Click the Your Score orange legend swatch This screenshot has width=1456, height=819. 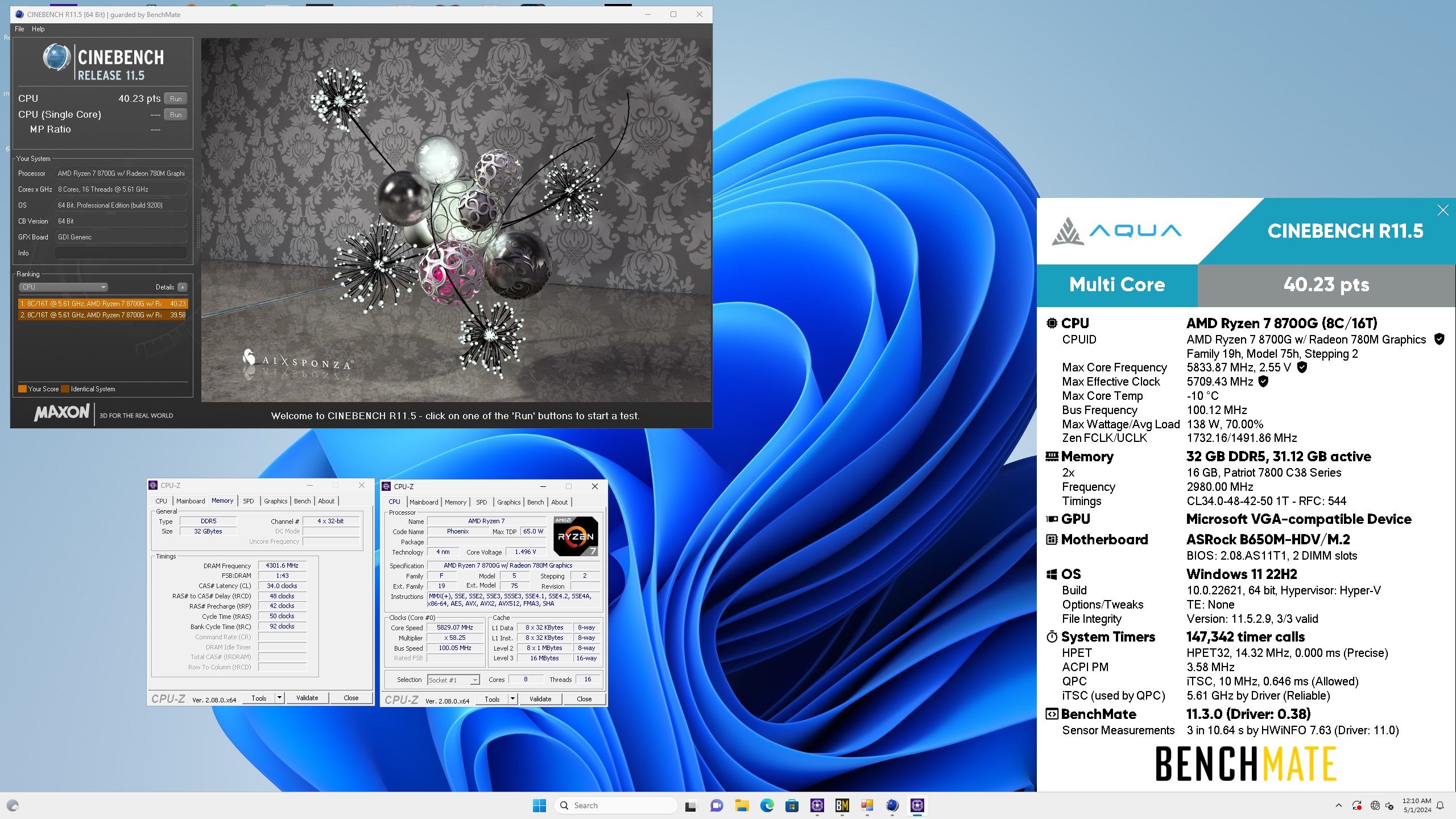pyautogui.click(x=22, y=389)
